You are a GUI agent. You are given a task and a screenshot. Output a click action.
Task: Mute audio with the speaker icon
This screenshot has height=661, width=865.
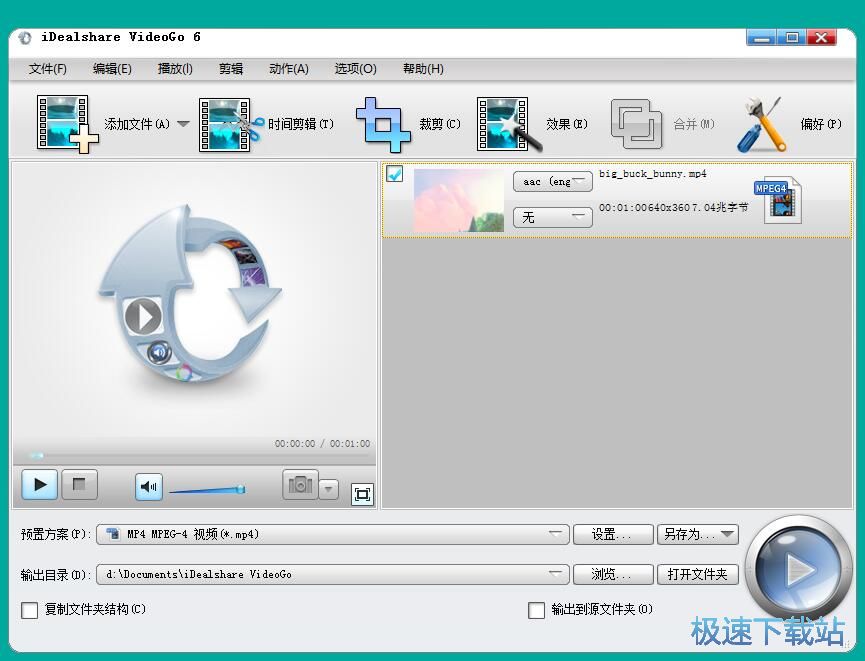[149, 487]
